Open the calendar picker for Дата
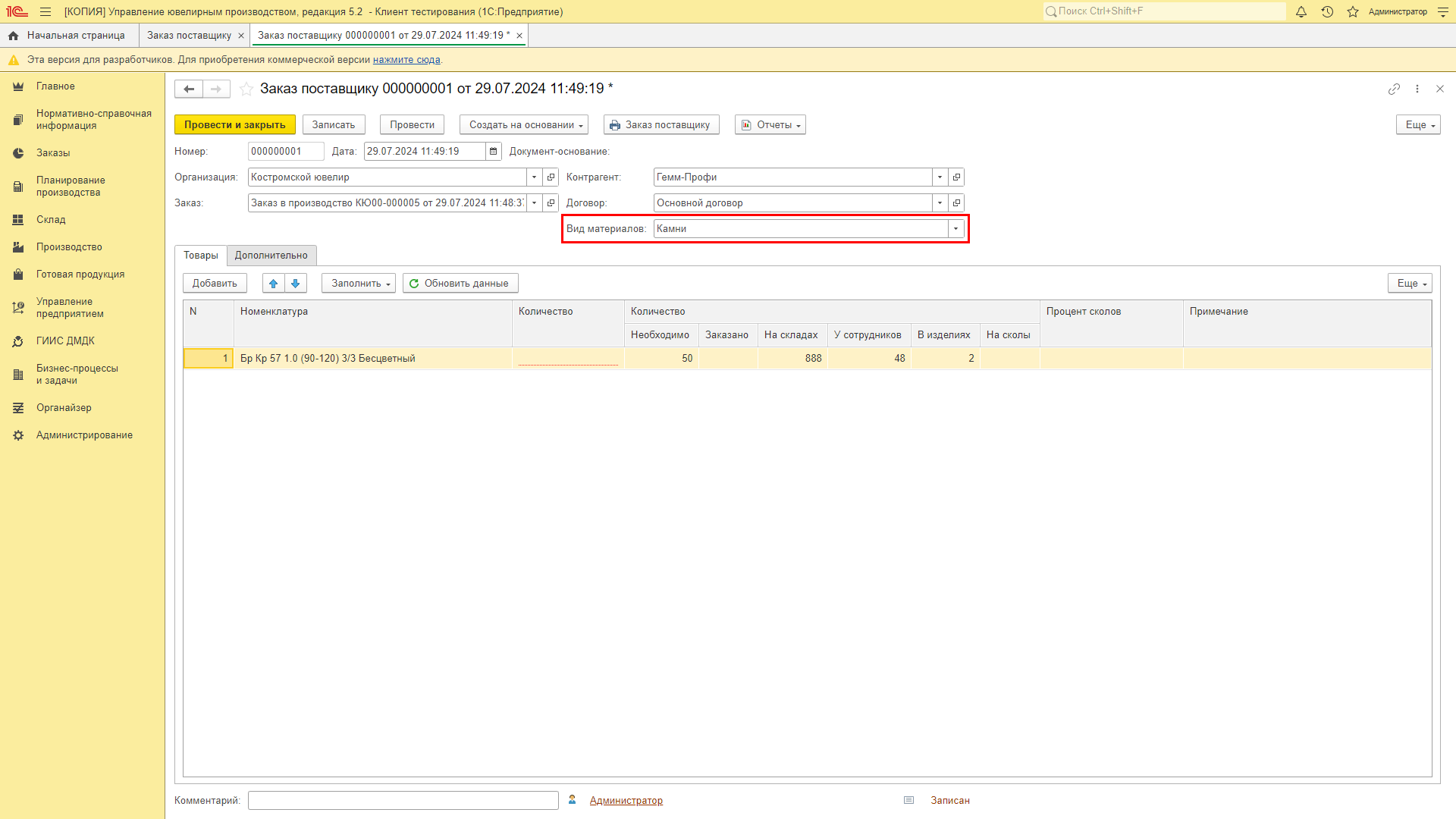1456x819 pixels. pos(494,151)
